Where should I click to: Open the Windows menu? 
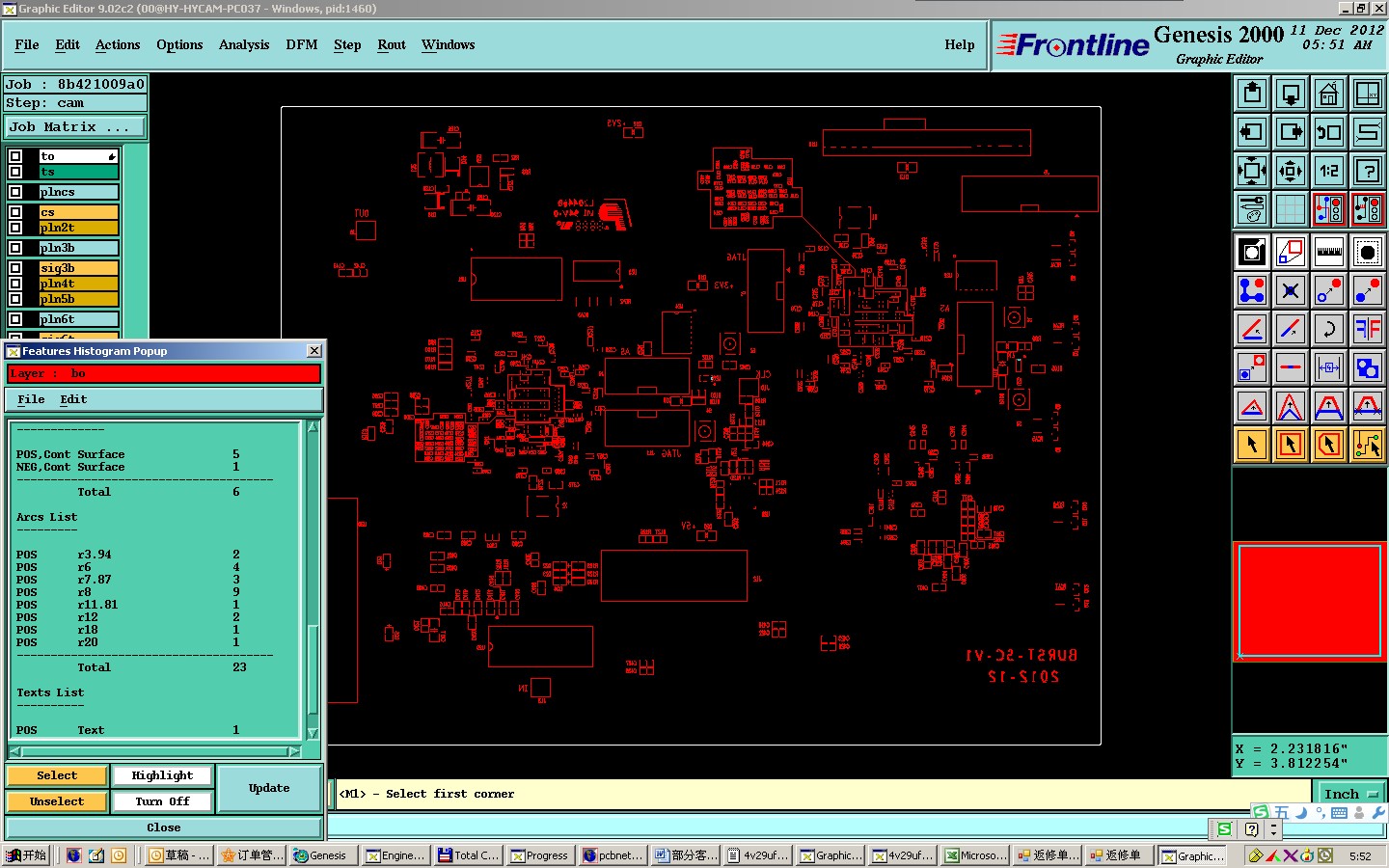tap(448, 44)
